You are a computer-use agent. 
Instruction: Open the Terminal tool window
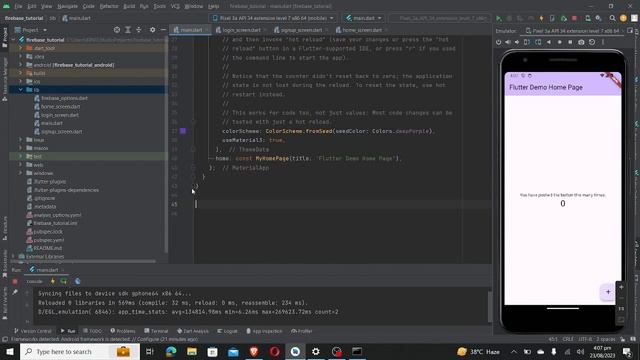[x=156, y=331]
